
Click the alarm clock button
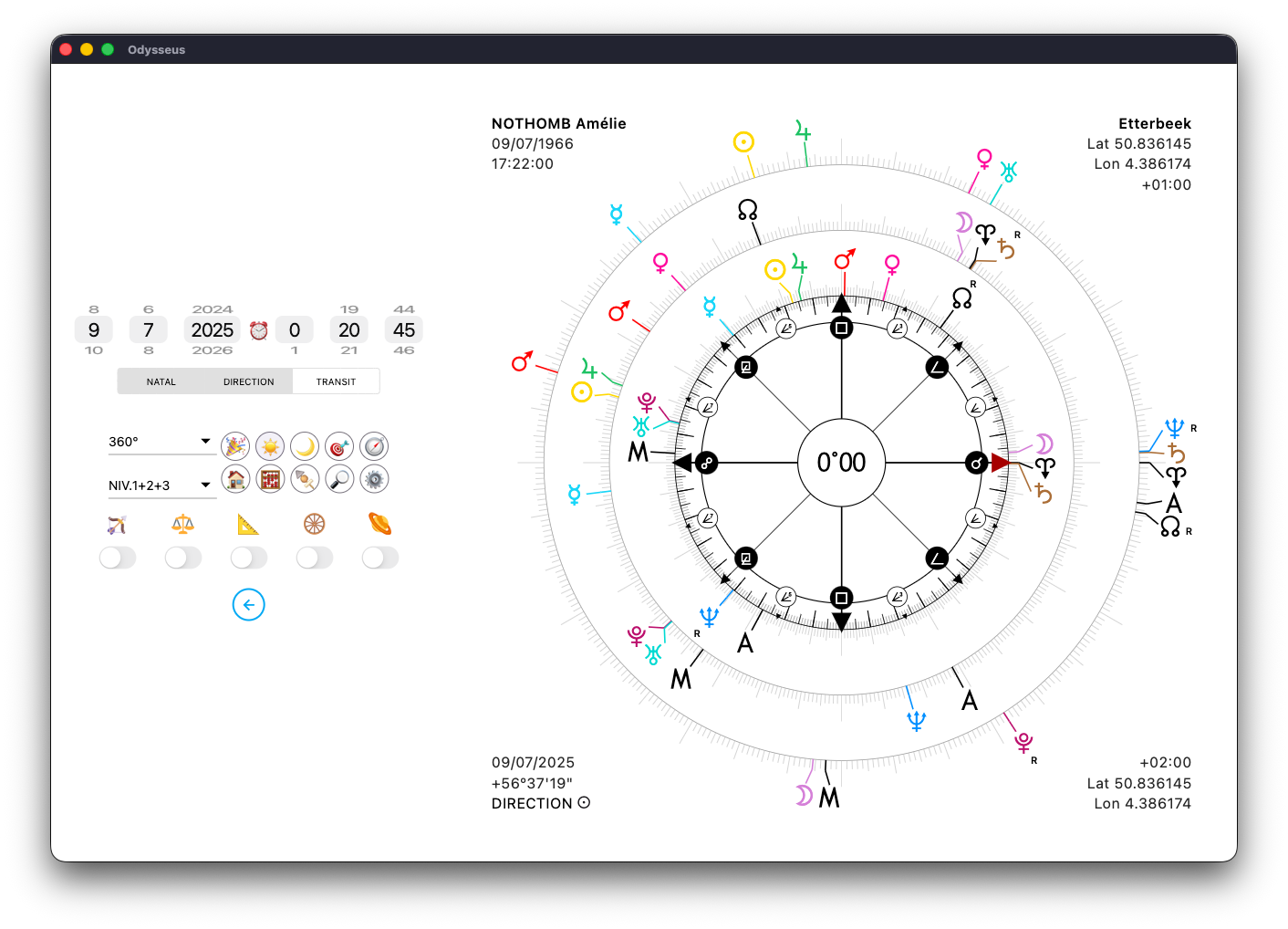tap(259, 330)
